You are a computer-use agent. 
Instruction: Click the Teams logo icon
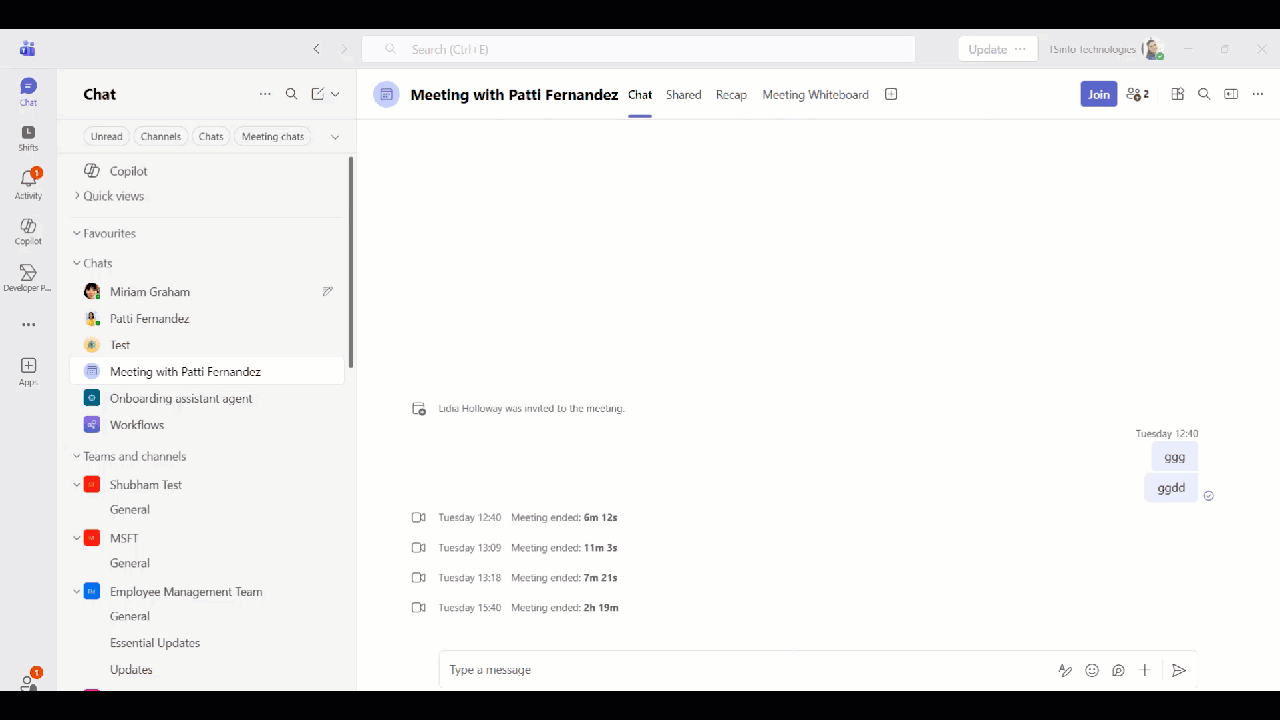click(x=27, y=49)
